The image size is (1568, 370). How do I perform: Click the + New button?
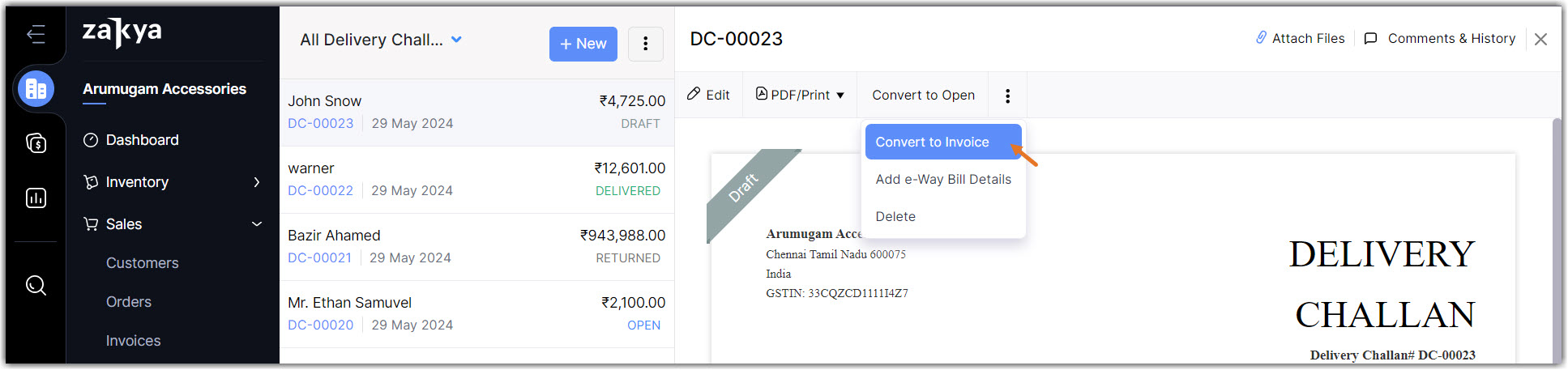pos(583,44)
